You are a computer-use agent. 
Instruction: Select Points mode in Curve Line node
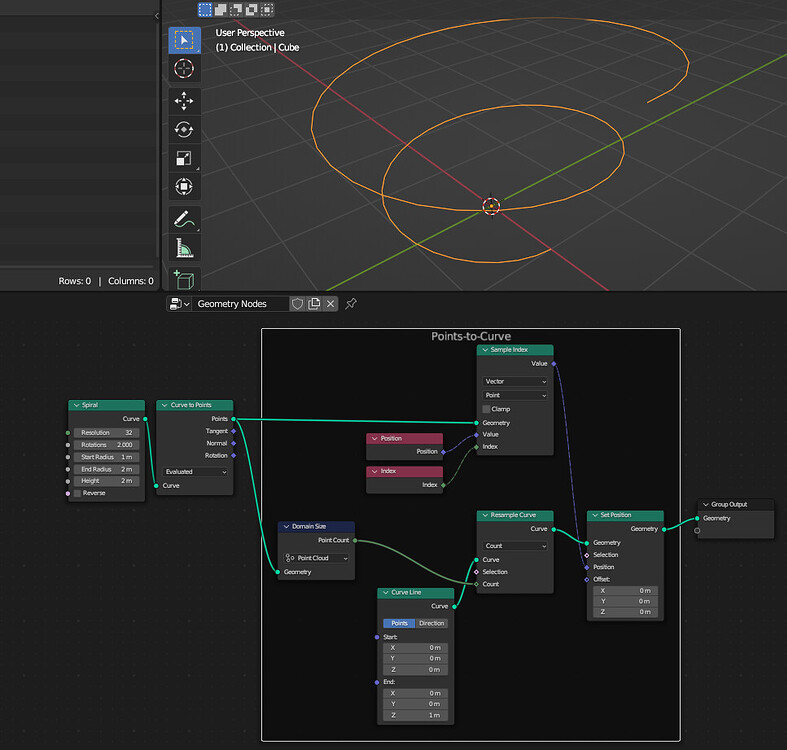400,623
